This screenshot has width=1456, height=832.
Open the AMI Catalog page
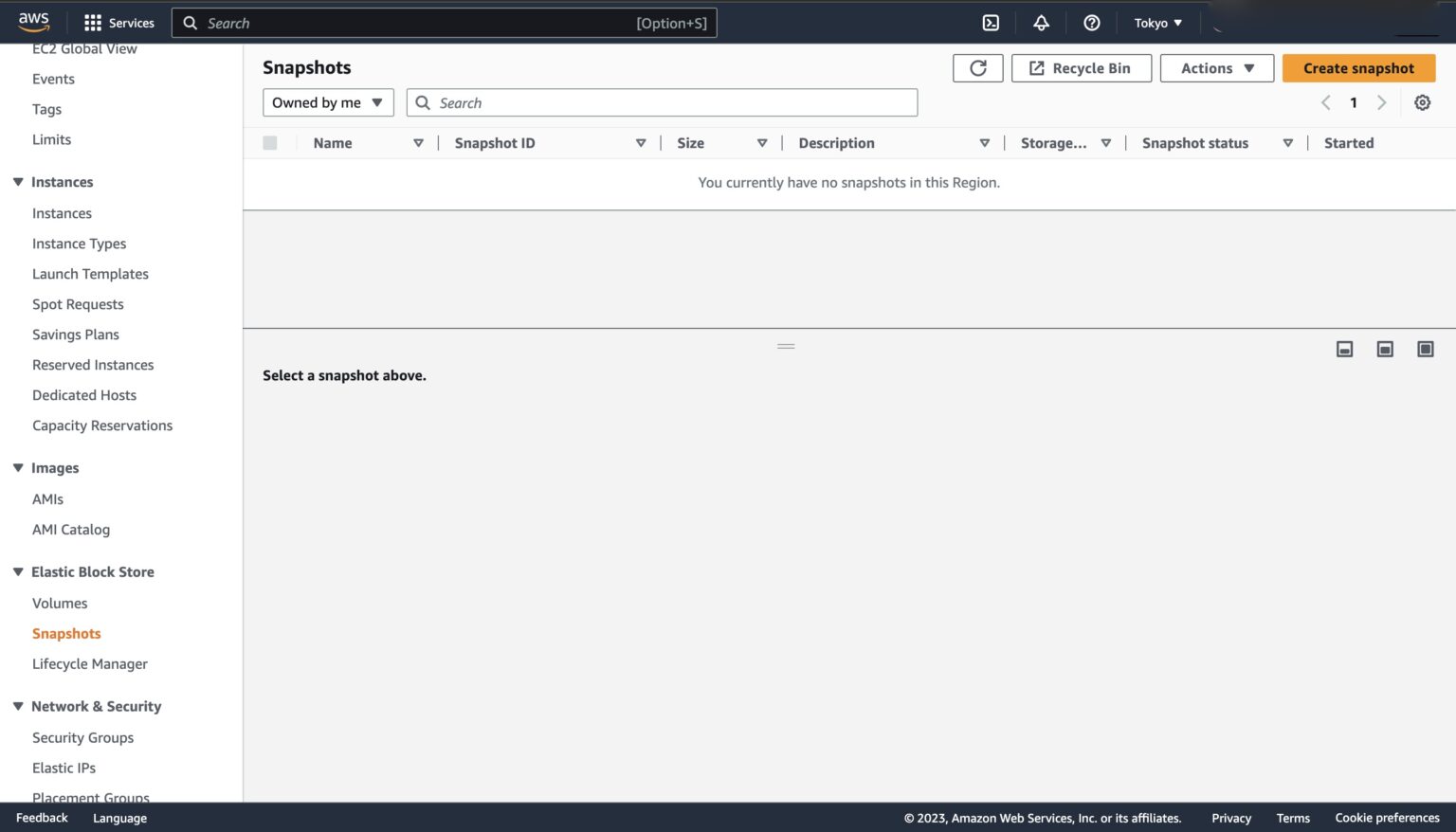pyautogui.click(x=70, y=529)
